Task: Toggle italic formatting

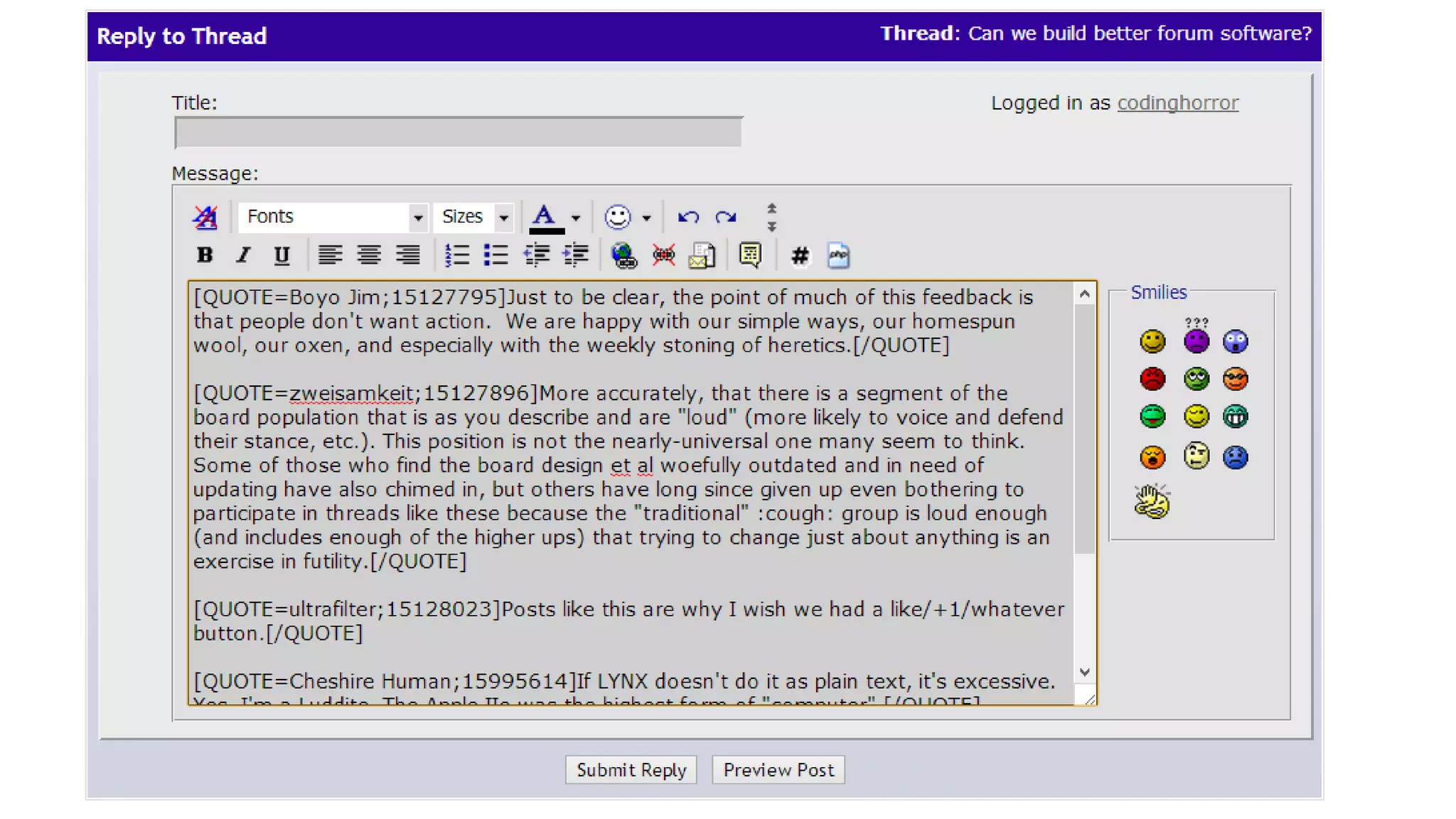Action: (x=243, y=255)
